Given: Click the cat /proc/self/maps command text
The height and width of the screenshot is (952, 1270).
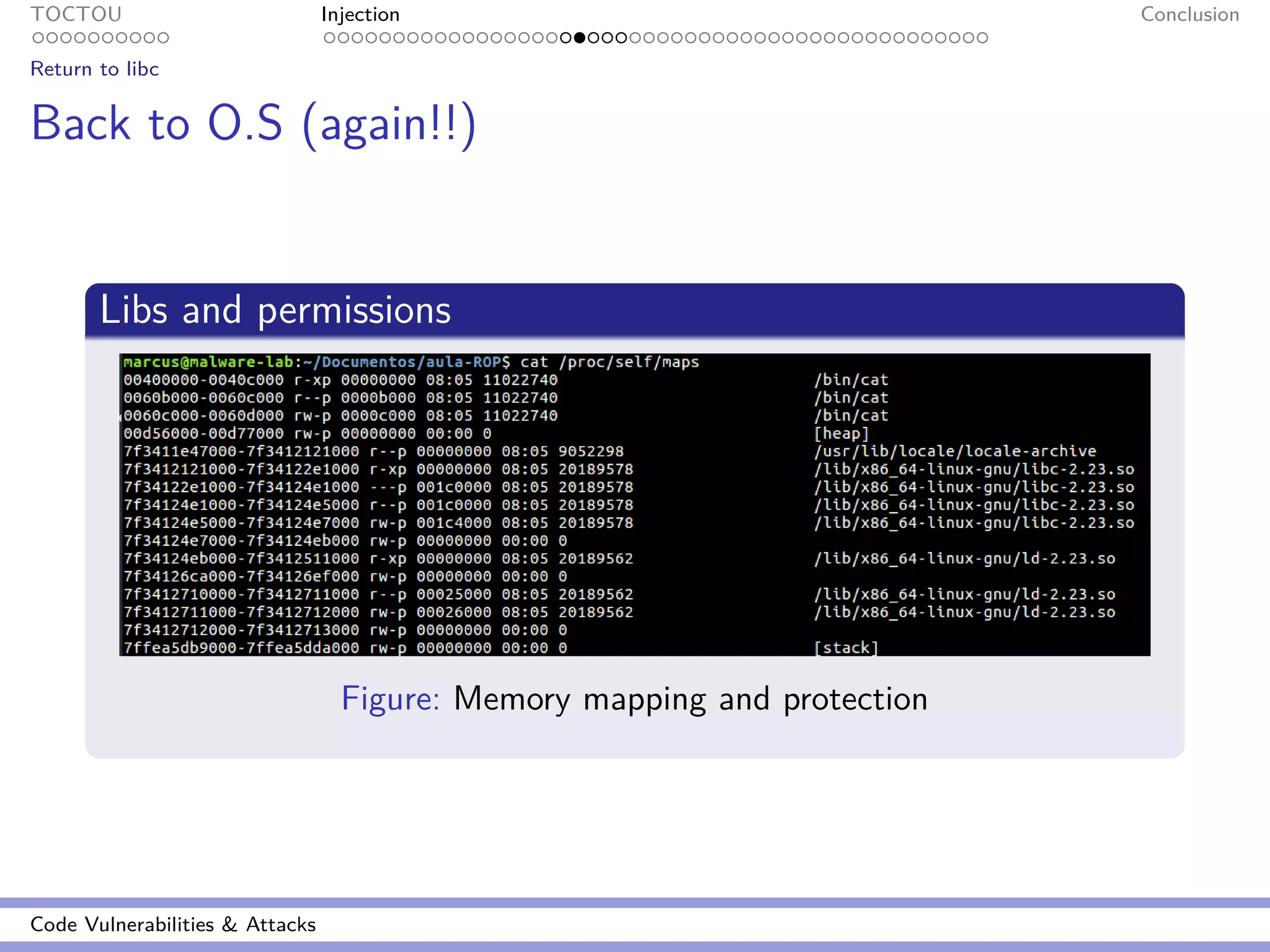Looking at the screenshot, I should (610, 362).
